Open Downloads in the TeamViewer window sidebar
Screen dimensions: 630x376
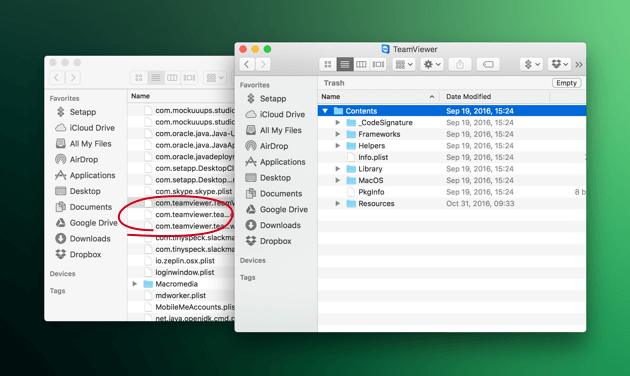(273, 225)
